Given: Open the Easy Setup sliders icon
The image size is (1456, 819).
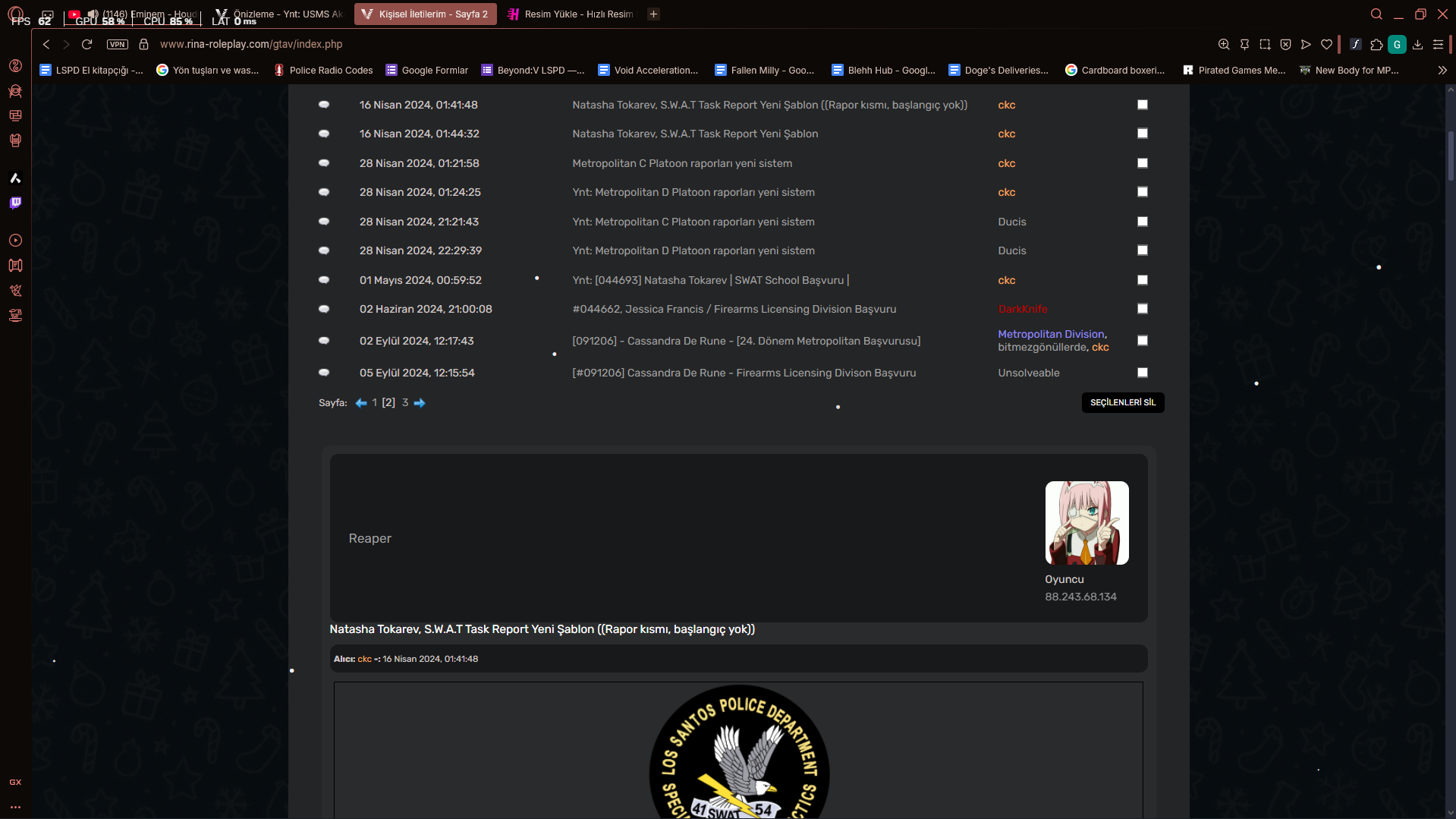Looking at the screenshot, I should (1438, 44).
